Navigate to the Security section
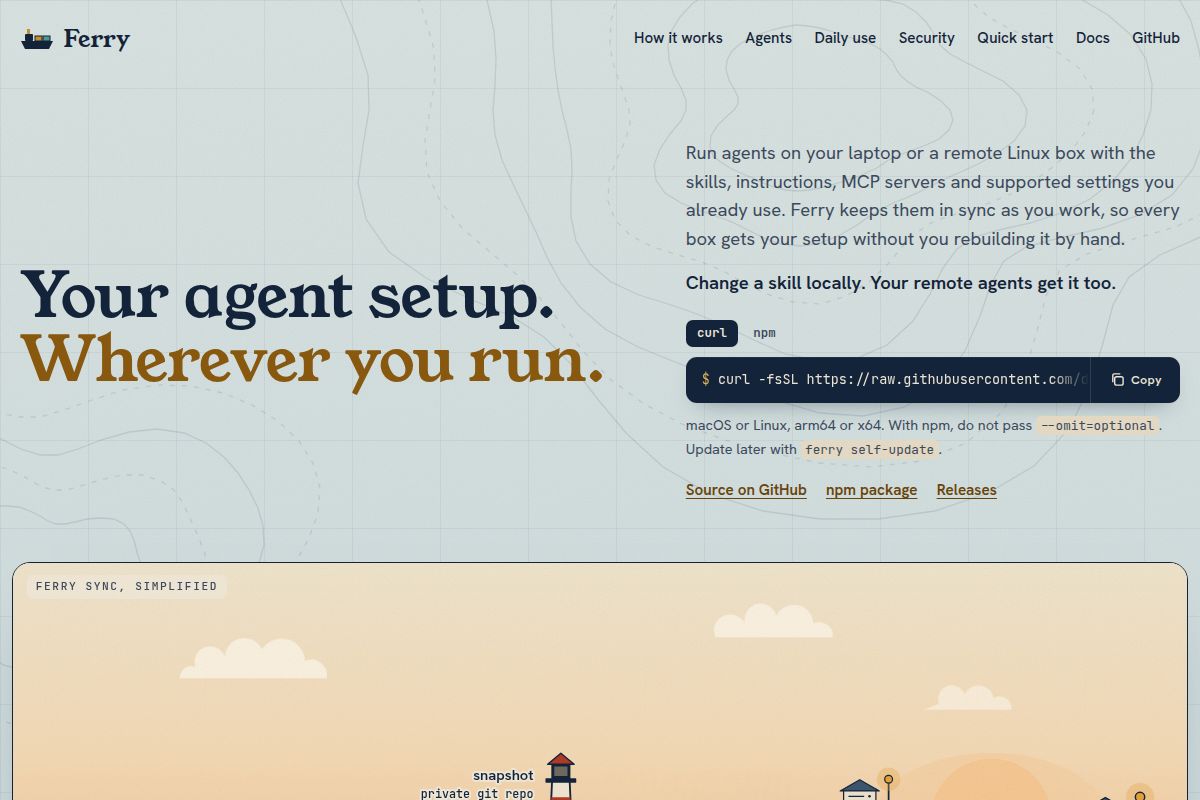Viewport: 1200px width, 800px height. coord(927,38)
